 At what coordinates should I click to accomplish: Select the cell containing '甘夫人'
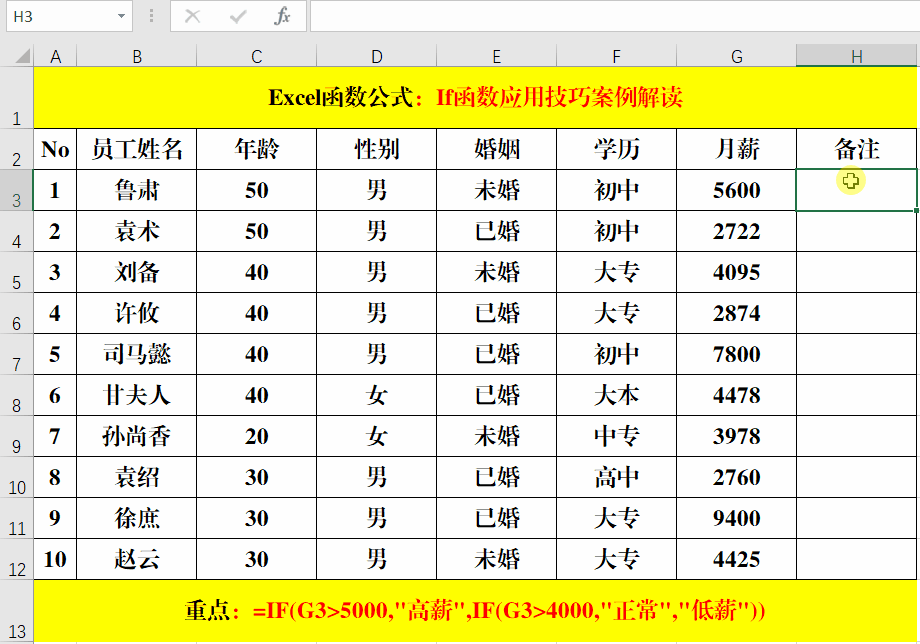[137, 395]
